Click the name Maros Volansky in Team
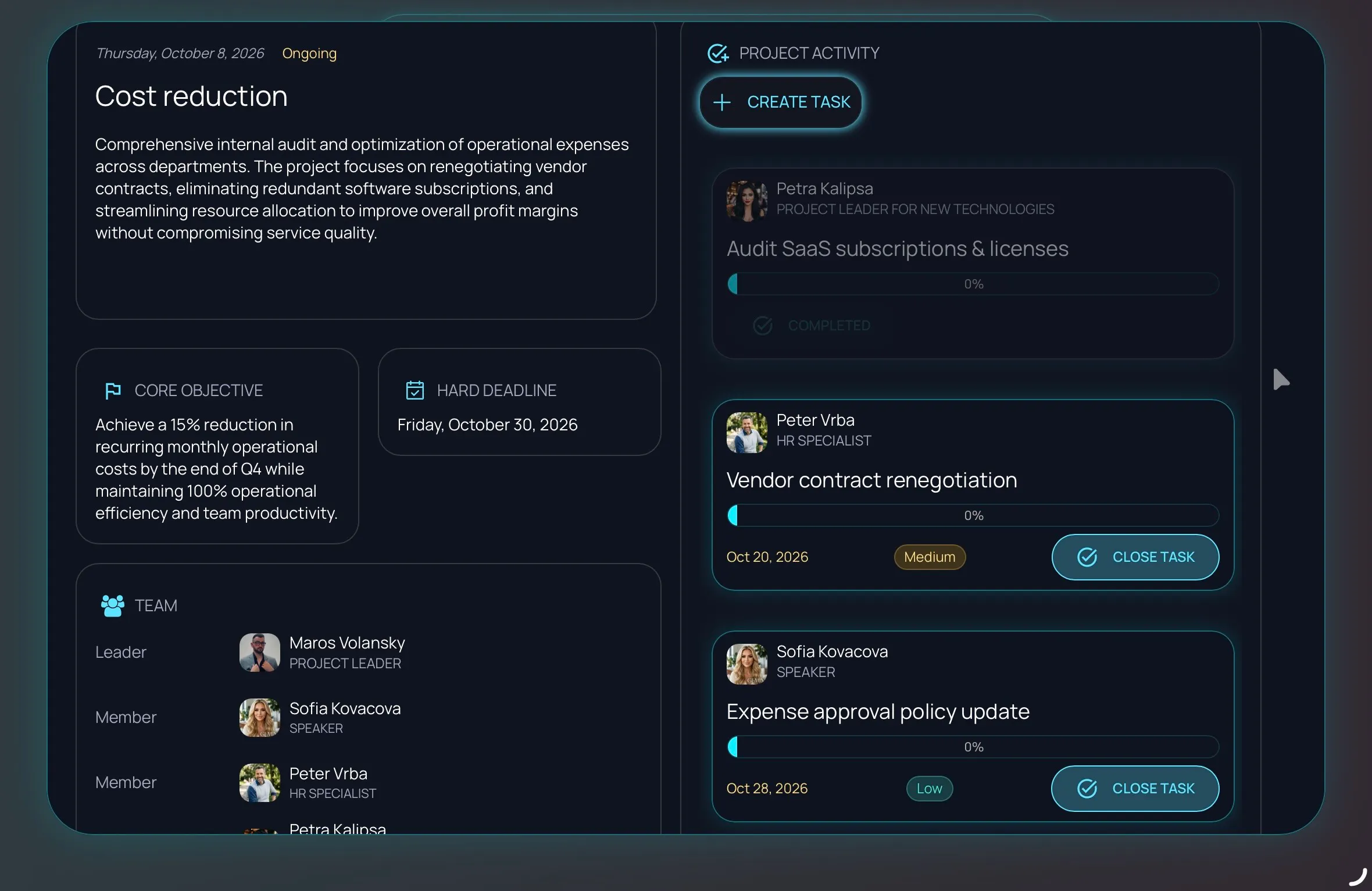 click(347, 643)
